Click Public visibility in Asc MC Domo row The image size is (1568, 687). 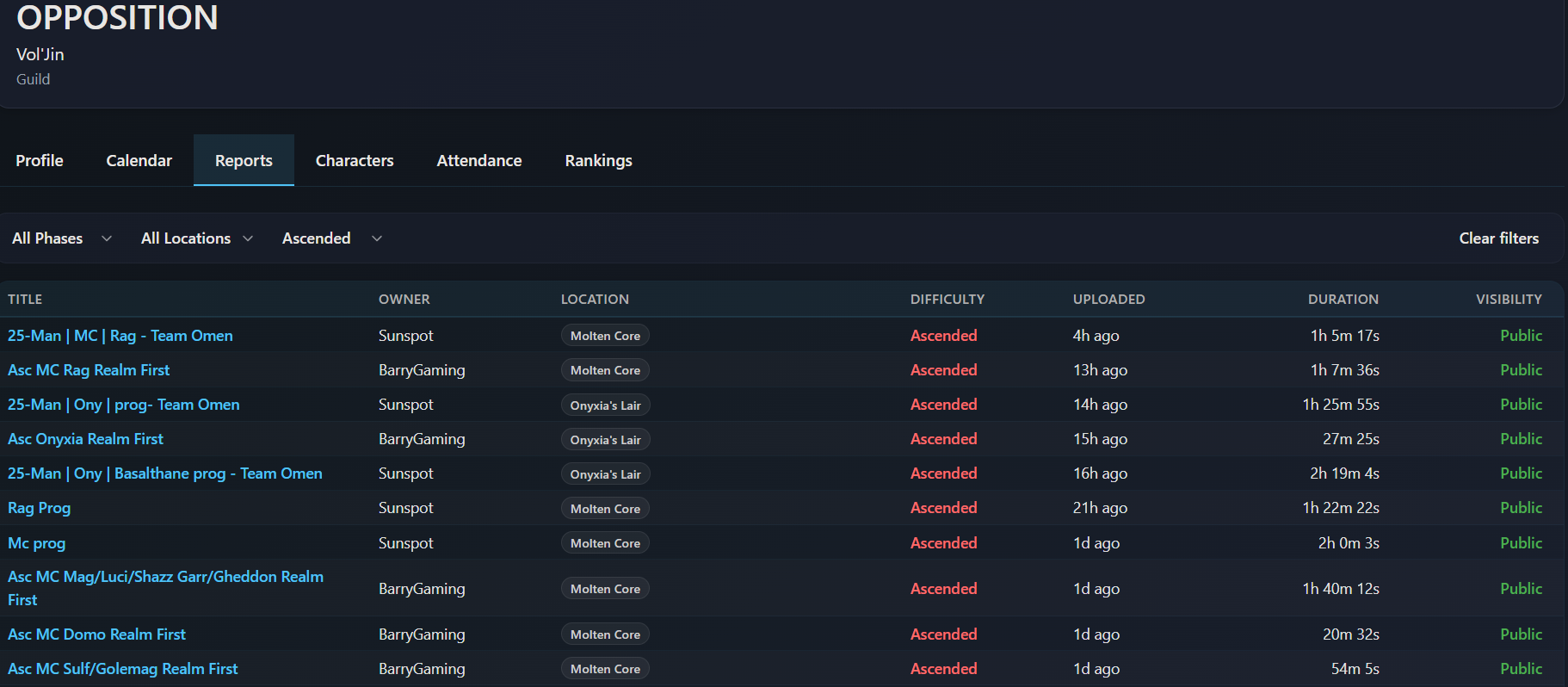(1522, 634)
